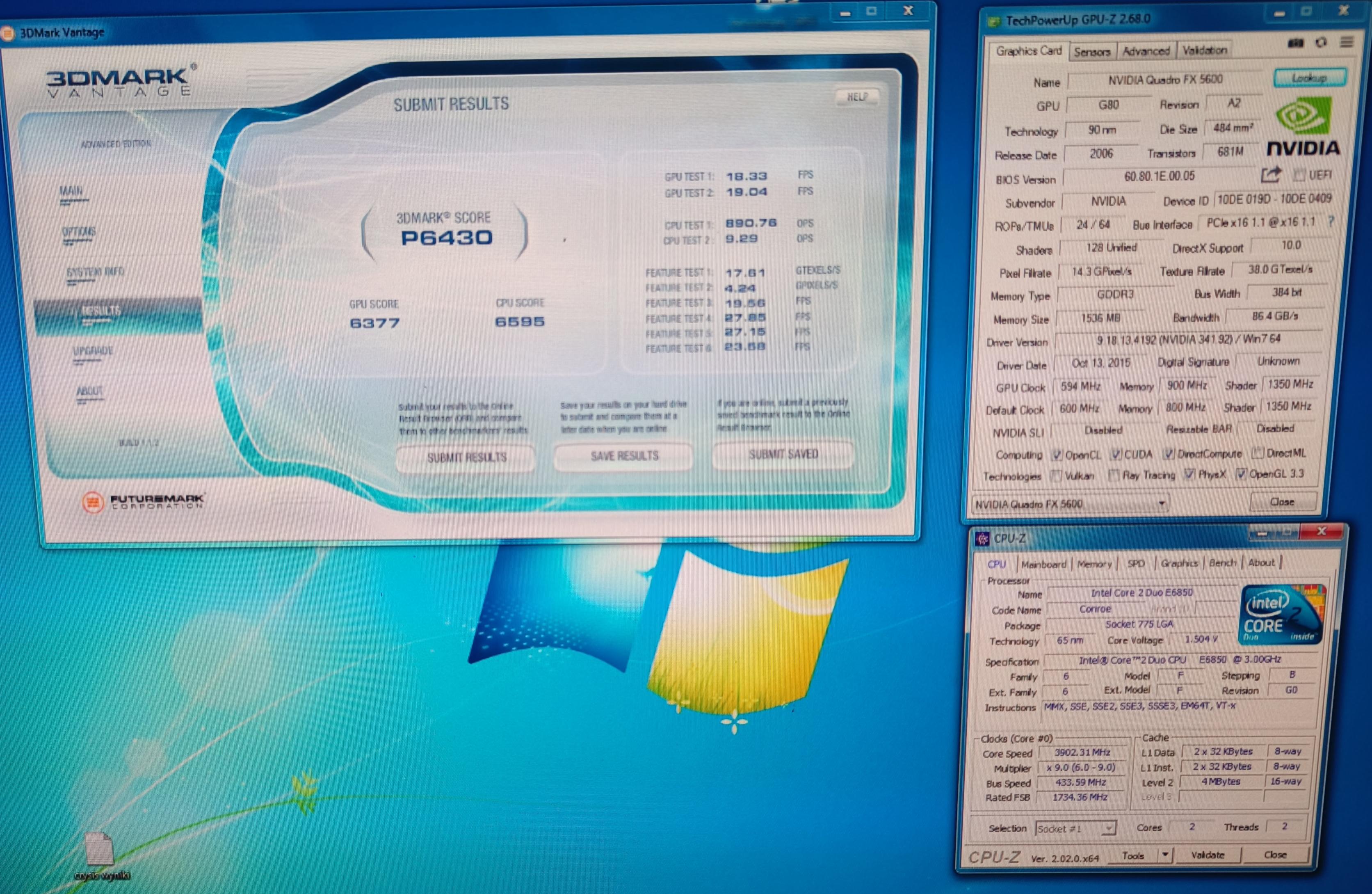Click the Futuremark Corporation logo
The height and width of the screenshot is (894, 1372).
coord(143,501)
